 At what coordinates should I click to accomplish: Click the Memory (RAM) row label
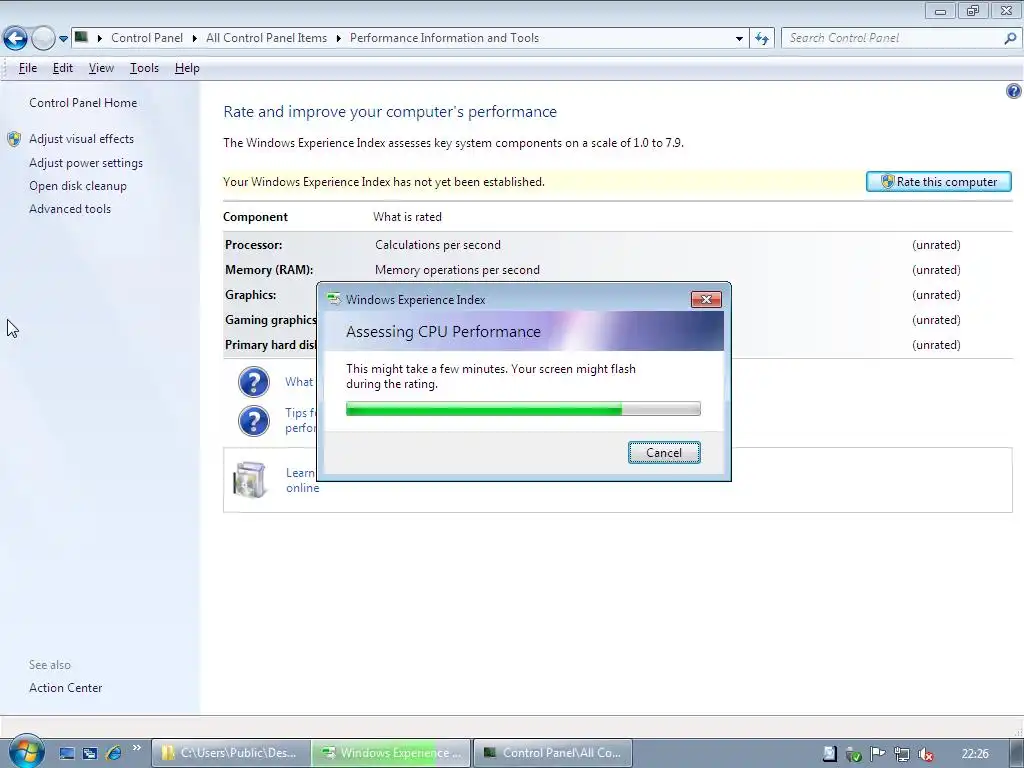click(x=269, y=270)
